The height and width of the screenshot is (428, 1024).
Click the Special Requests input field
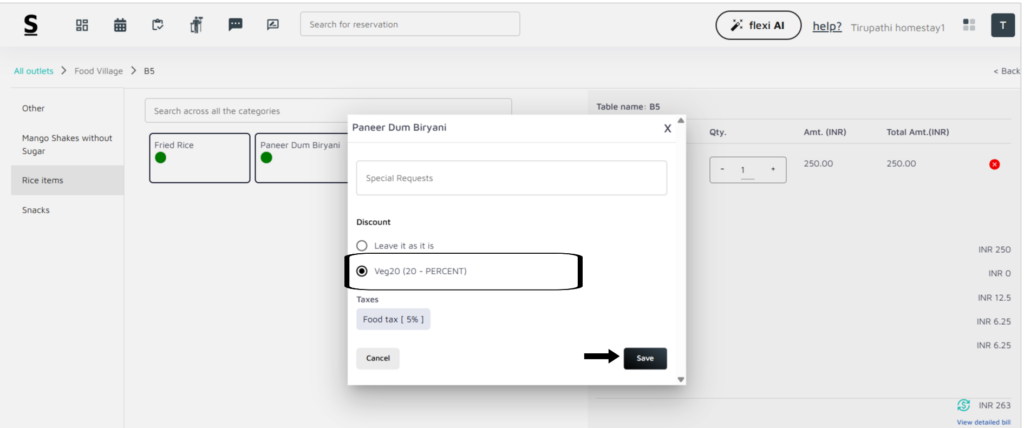point(511,178)
